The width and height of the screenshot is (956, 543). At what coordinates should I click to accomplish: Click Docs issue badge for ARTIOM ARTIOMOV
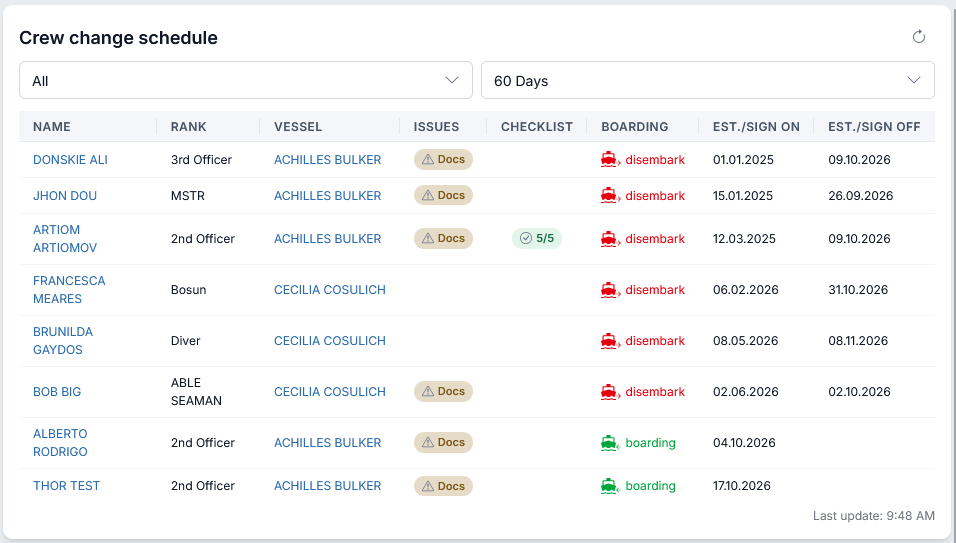[443, 238]
